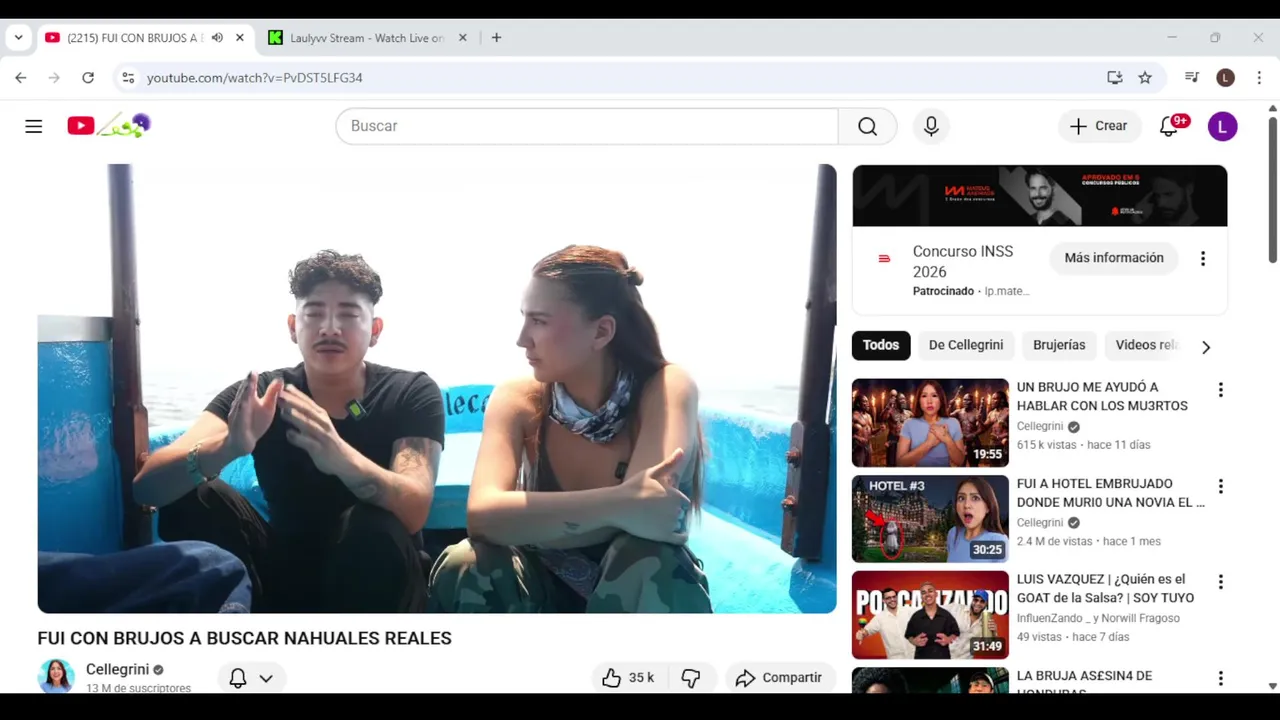Screen dimensions: 1280x720
Task: Open the tab search dropdown arrow
Action: point(18,38)
